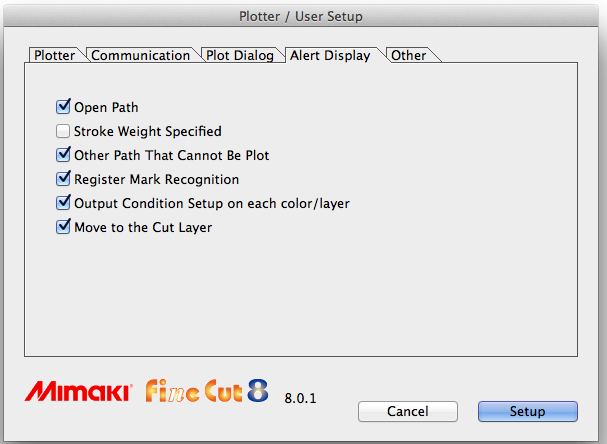
Task: Click the 'Register Mark Recognition' label text
Action: pos(156,179)
